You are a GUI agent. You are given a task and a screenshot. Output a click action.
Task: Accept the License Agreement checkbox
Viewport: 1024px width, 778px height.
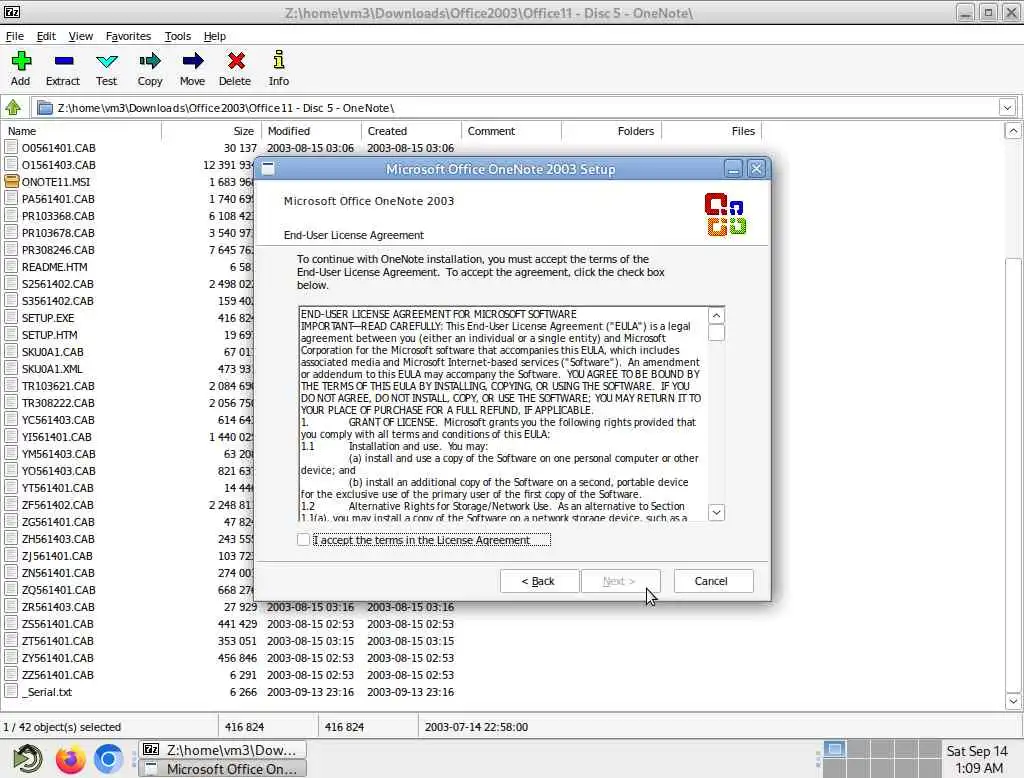303,540
